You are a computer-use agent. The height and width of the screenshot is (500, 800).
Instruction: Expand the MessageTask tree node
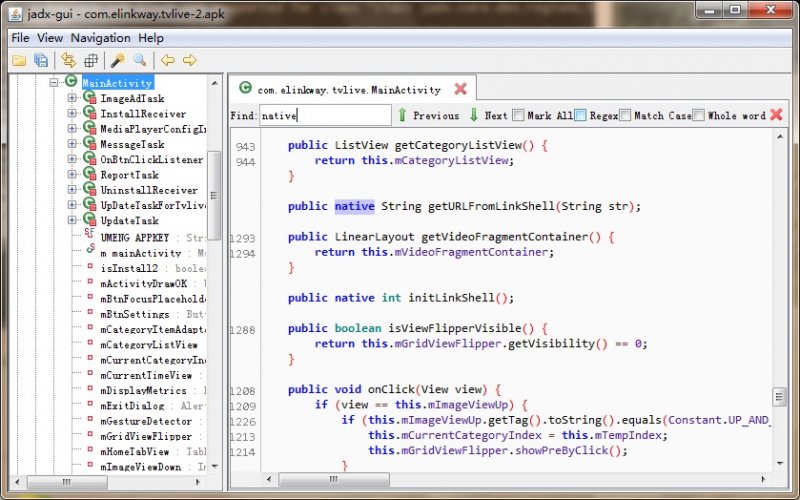point(72,143)
